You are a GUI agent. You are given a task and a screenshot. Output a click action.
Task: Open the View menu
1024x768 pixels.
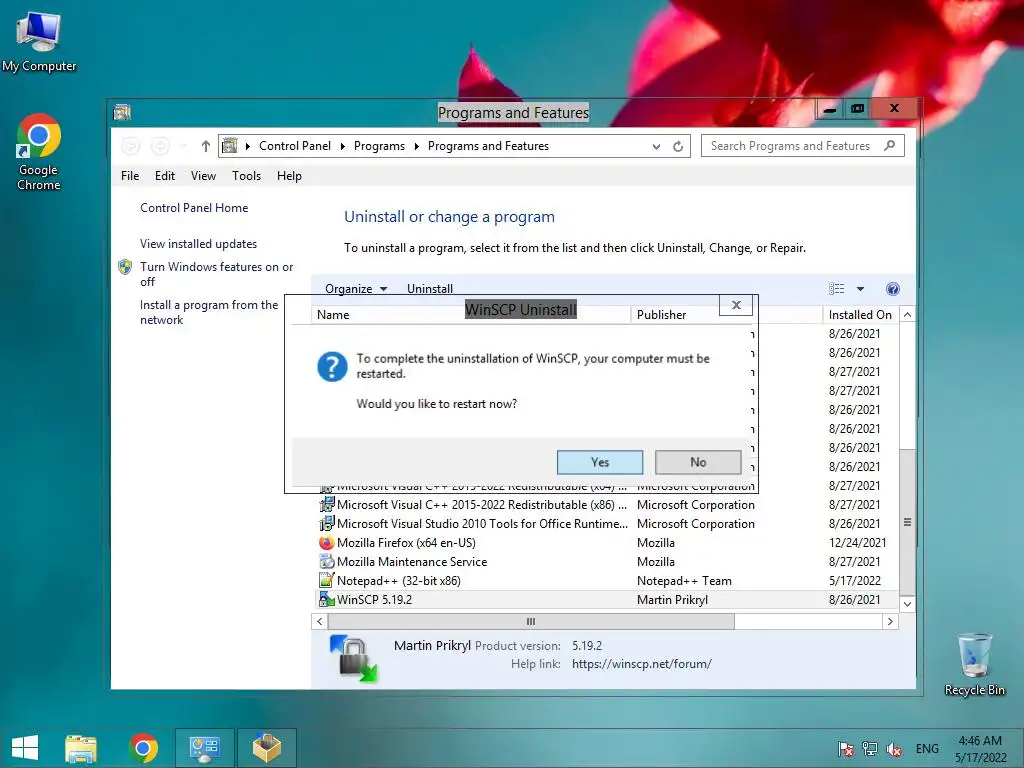(x=203, y=176)
